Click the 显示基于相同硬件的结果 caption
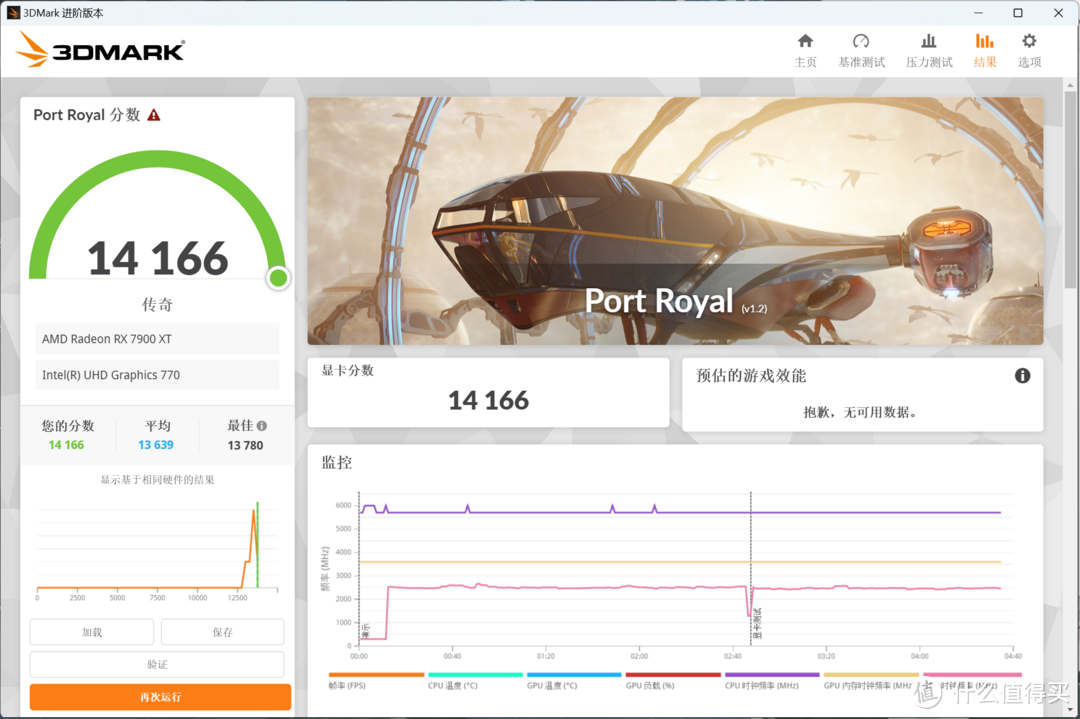This screenshot has height=719, width=1080. 157,479
